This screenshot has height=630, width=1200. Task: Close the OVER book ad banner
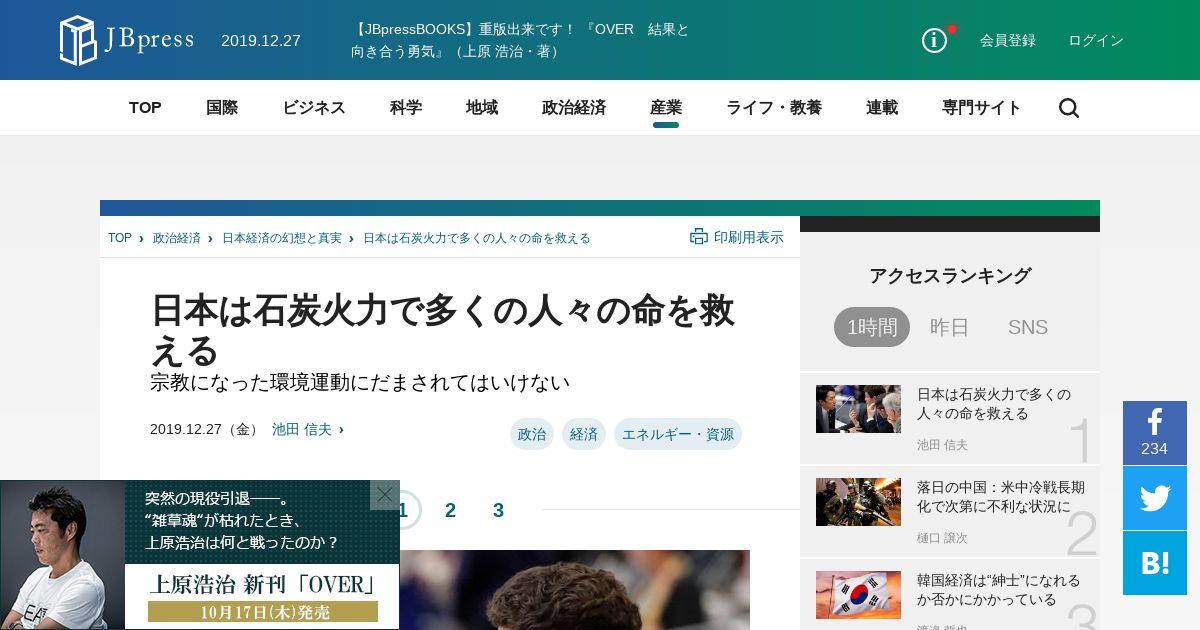click(385, 495)
